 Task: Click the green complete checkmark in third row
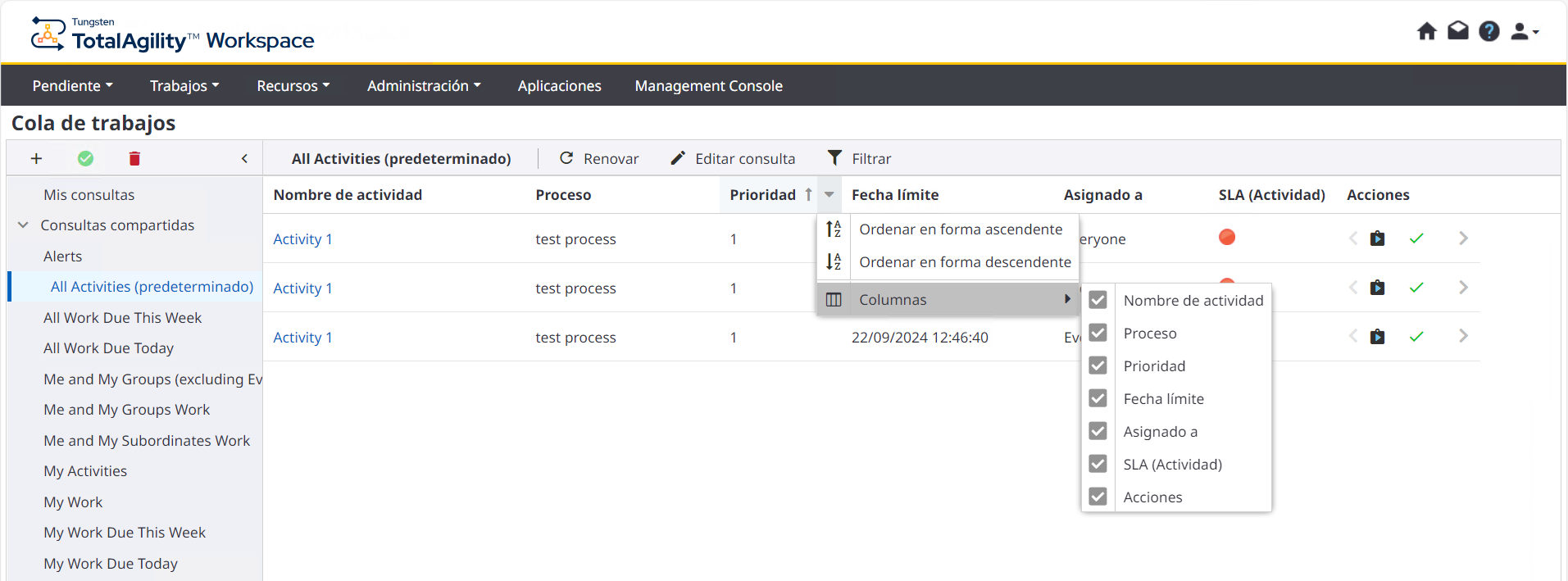[1416, 337]
